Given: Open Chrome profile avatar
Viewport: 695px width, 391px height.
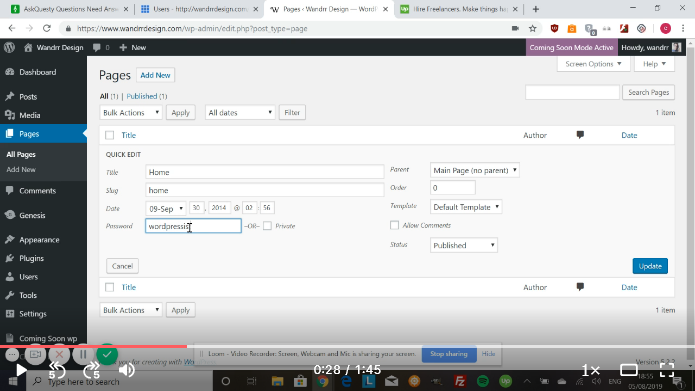Looking at the screenshot, I should (665, 28).
